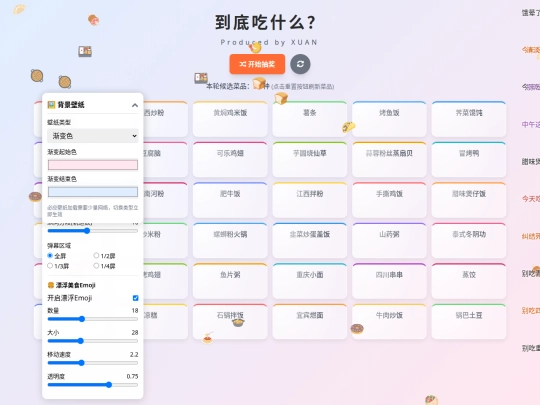Image resolution: width=540 pixels, height=405 pixels.
Task: Click the slider above 弹幕区域 label
Action: (93, 231)
